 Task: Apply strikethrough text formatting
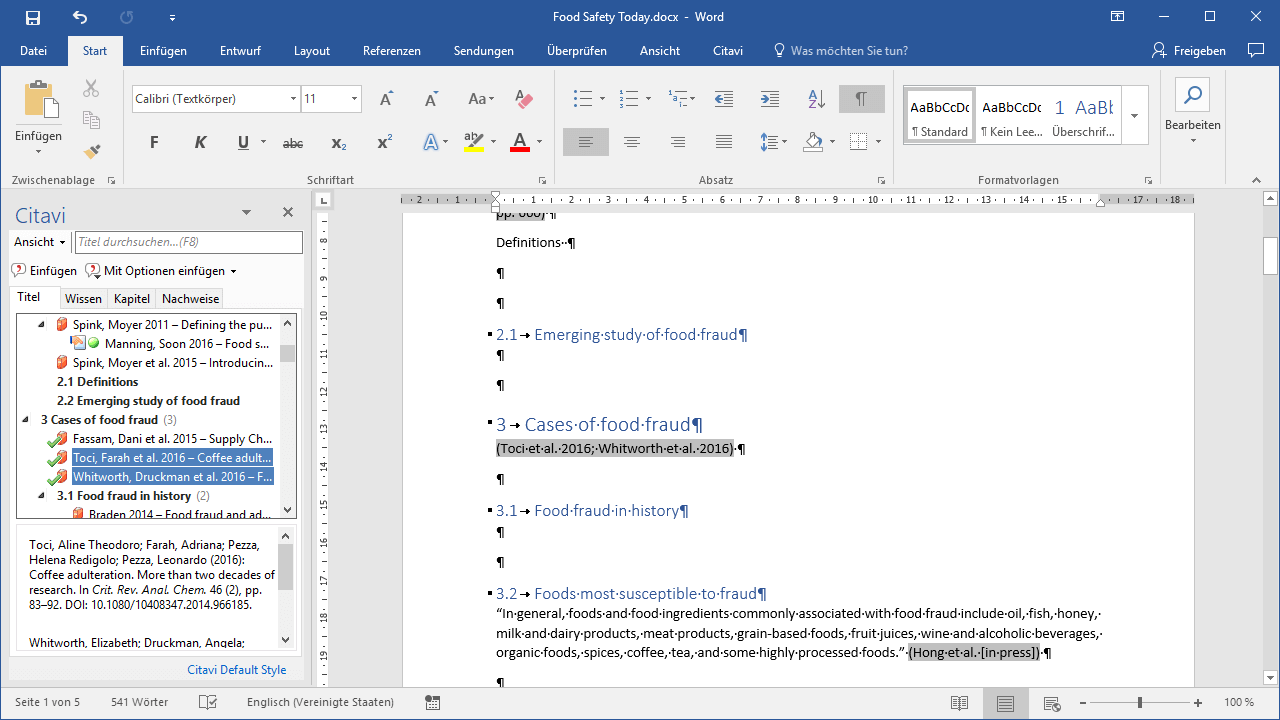coord(292,143)
